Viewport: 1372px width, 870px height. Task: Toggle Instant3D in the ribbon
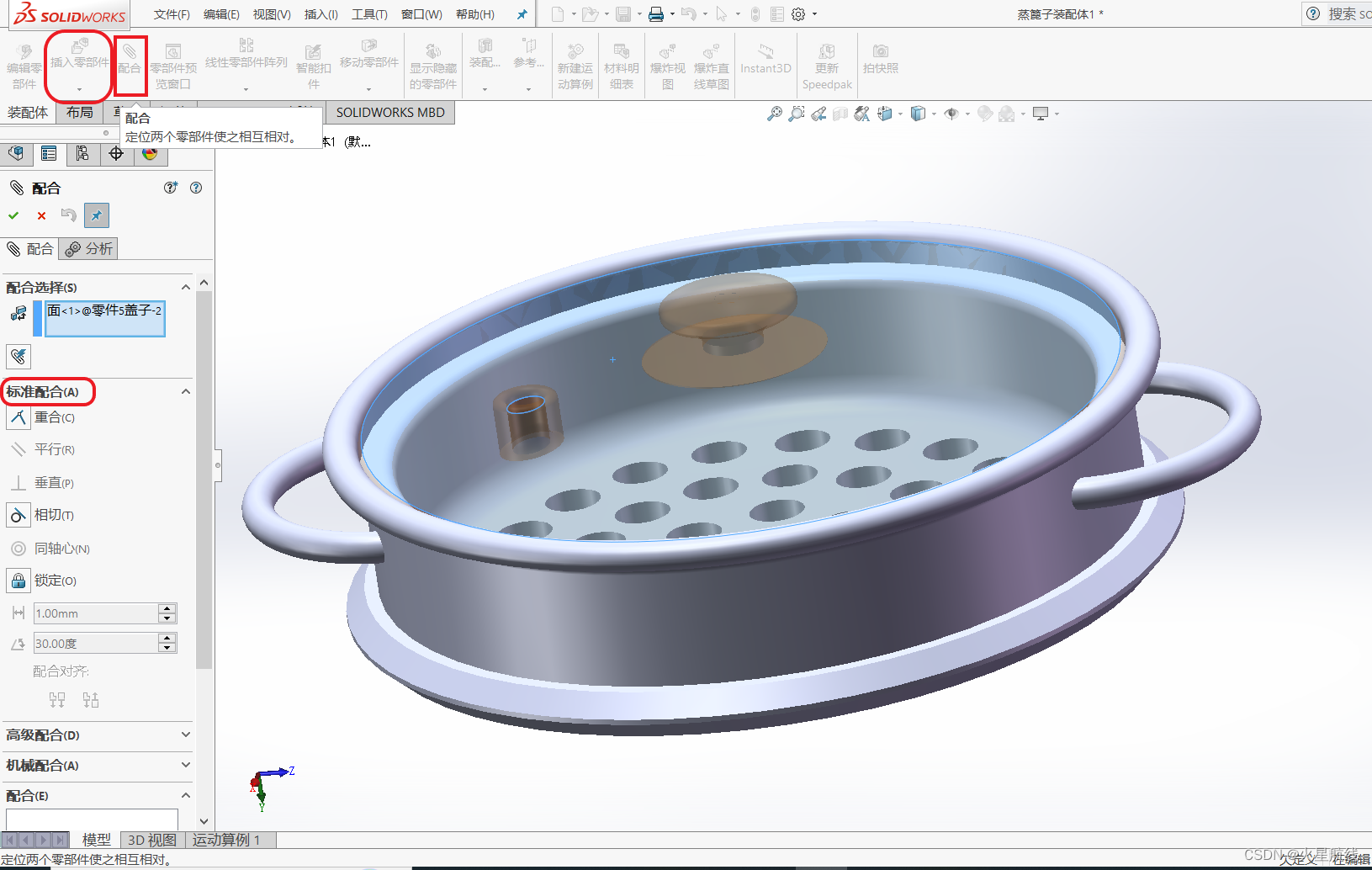[x=765, y=59]
